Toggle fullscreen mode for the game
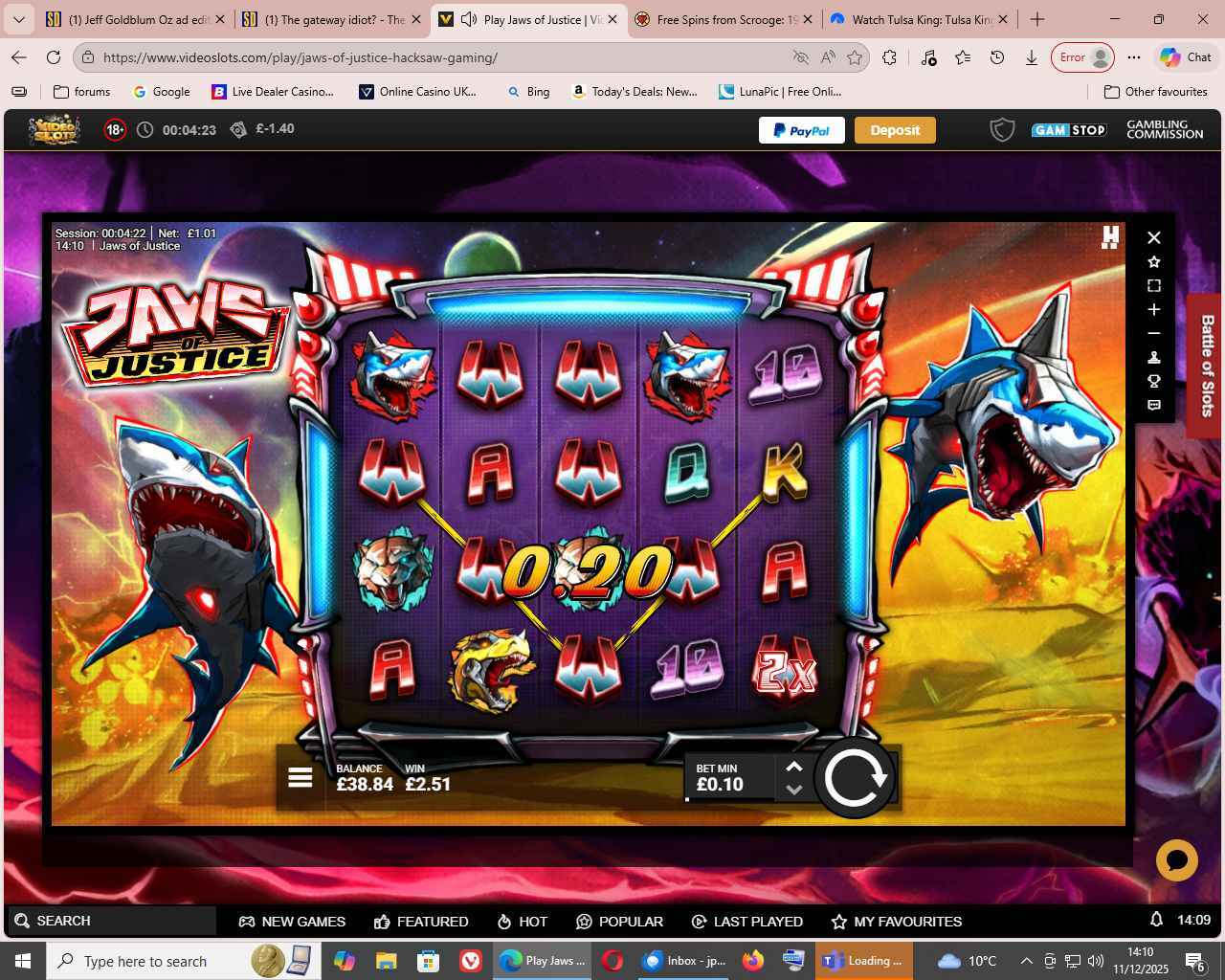The height and width of the screenshot is (980, 1225). pyautogui.click(x=1154, y=285)
